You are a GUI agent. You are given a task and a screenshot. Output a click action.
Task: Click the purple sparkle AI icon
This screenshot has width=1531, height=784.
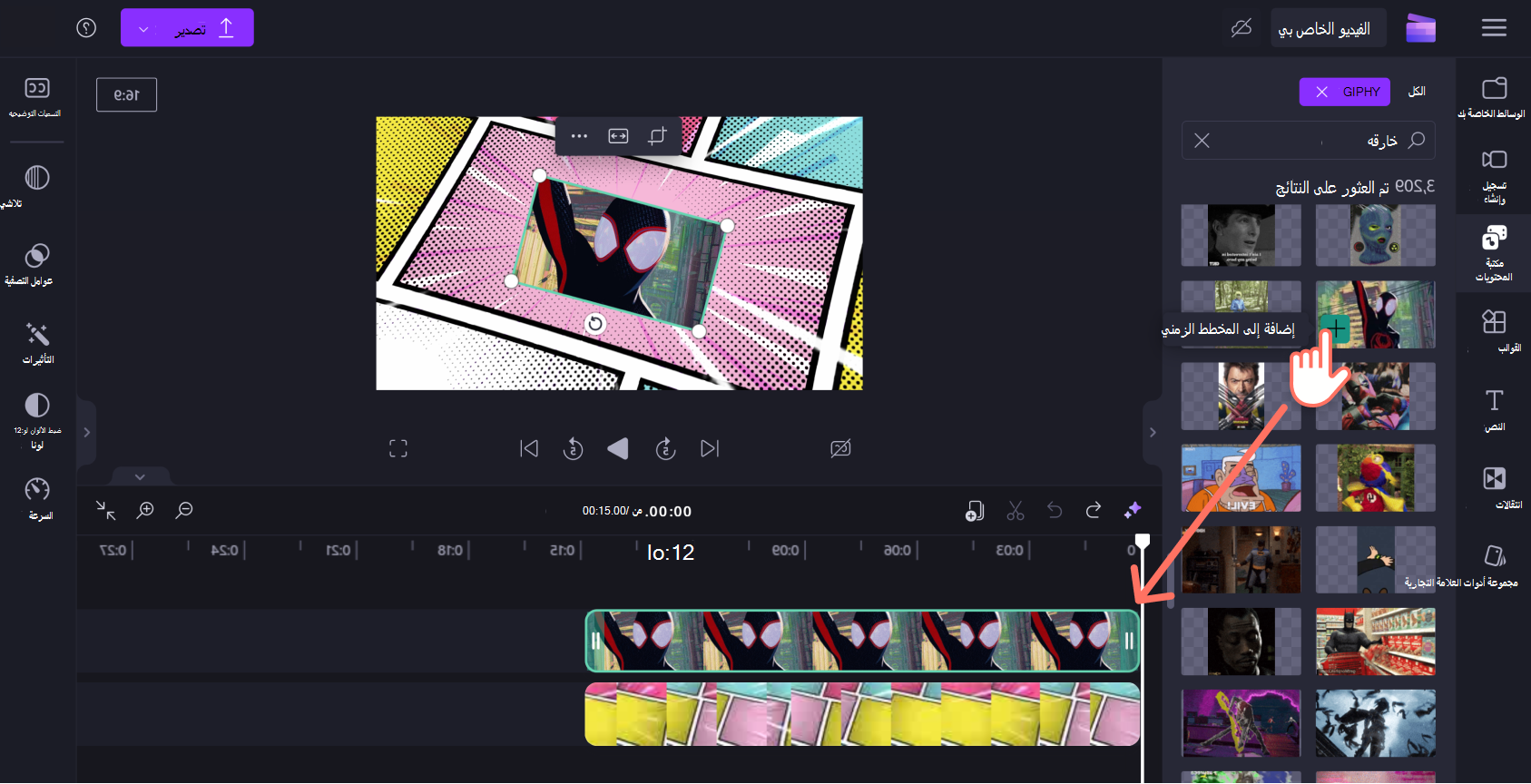pyautogui.click(x=1133, y=511)
